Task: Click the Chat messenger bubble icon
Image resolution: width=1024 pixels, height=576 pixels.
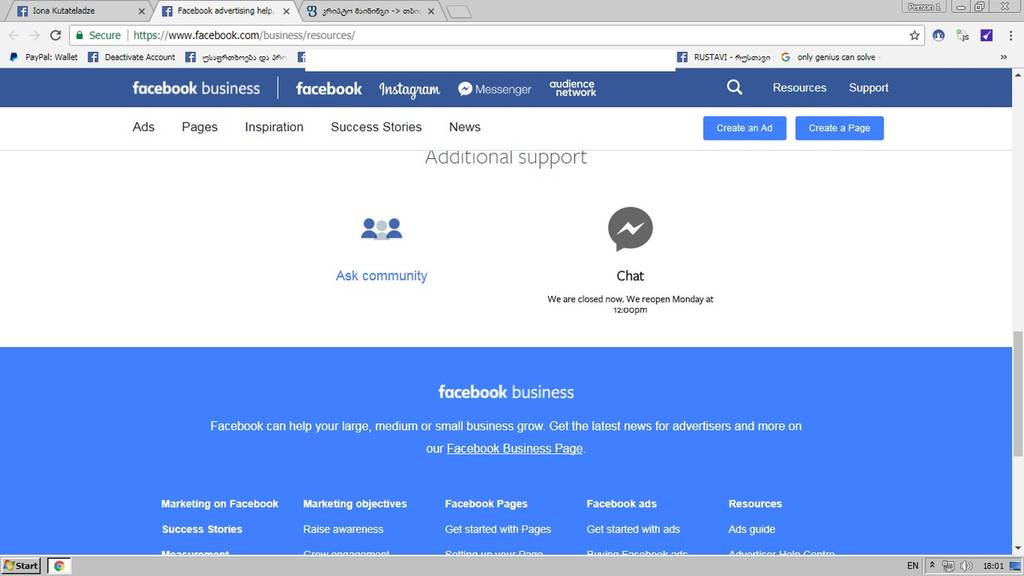Action: [630, 229]
